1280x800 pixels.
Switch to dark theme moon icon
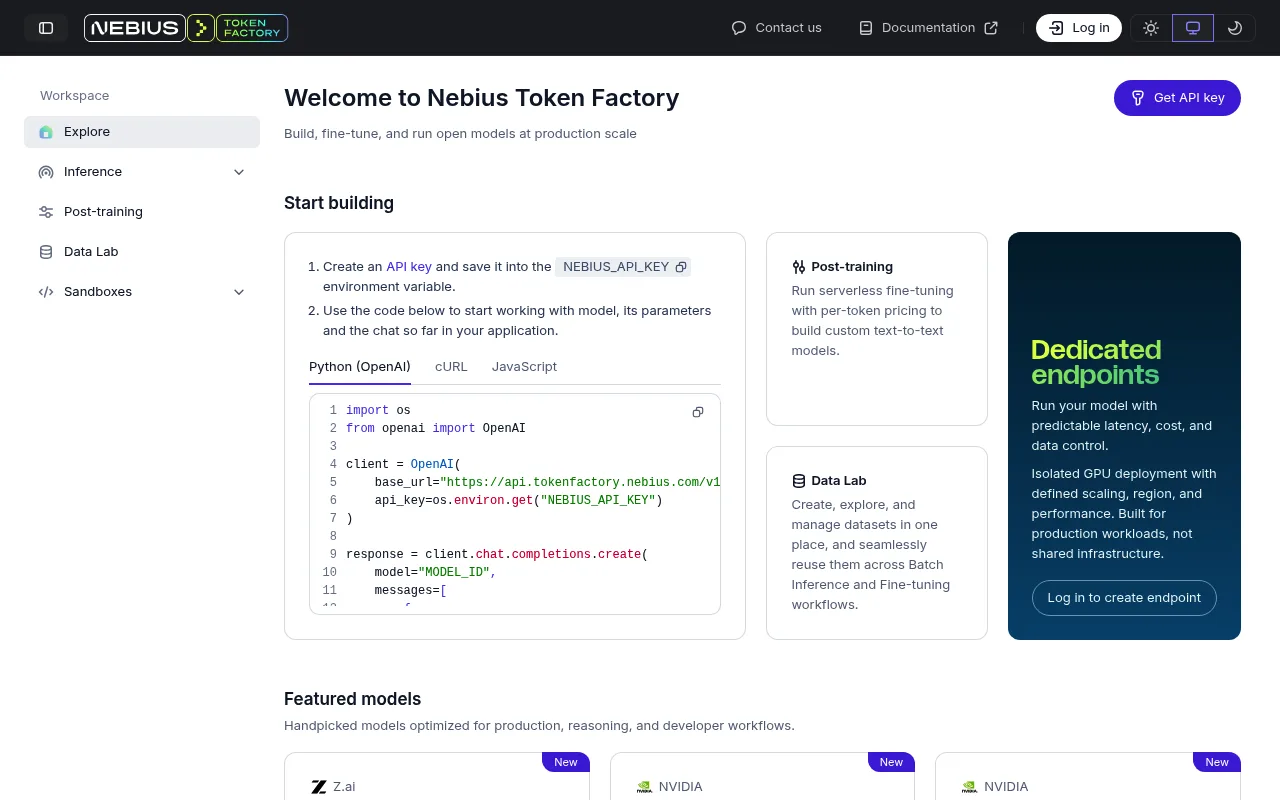[1235, 28]
